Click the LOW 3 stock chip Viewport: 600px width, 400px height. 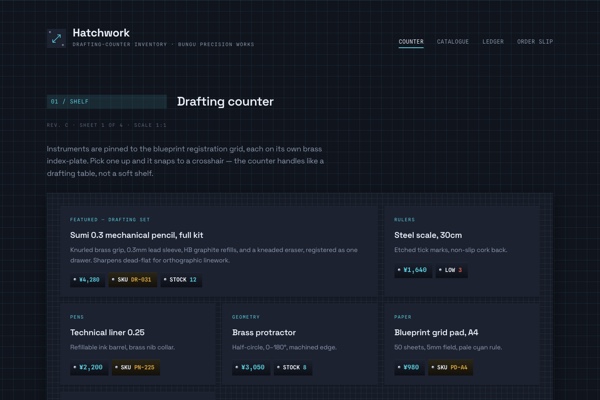452,270
